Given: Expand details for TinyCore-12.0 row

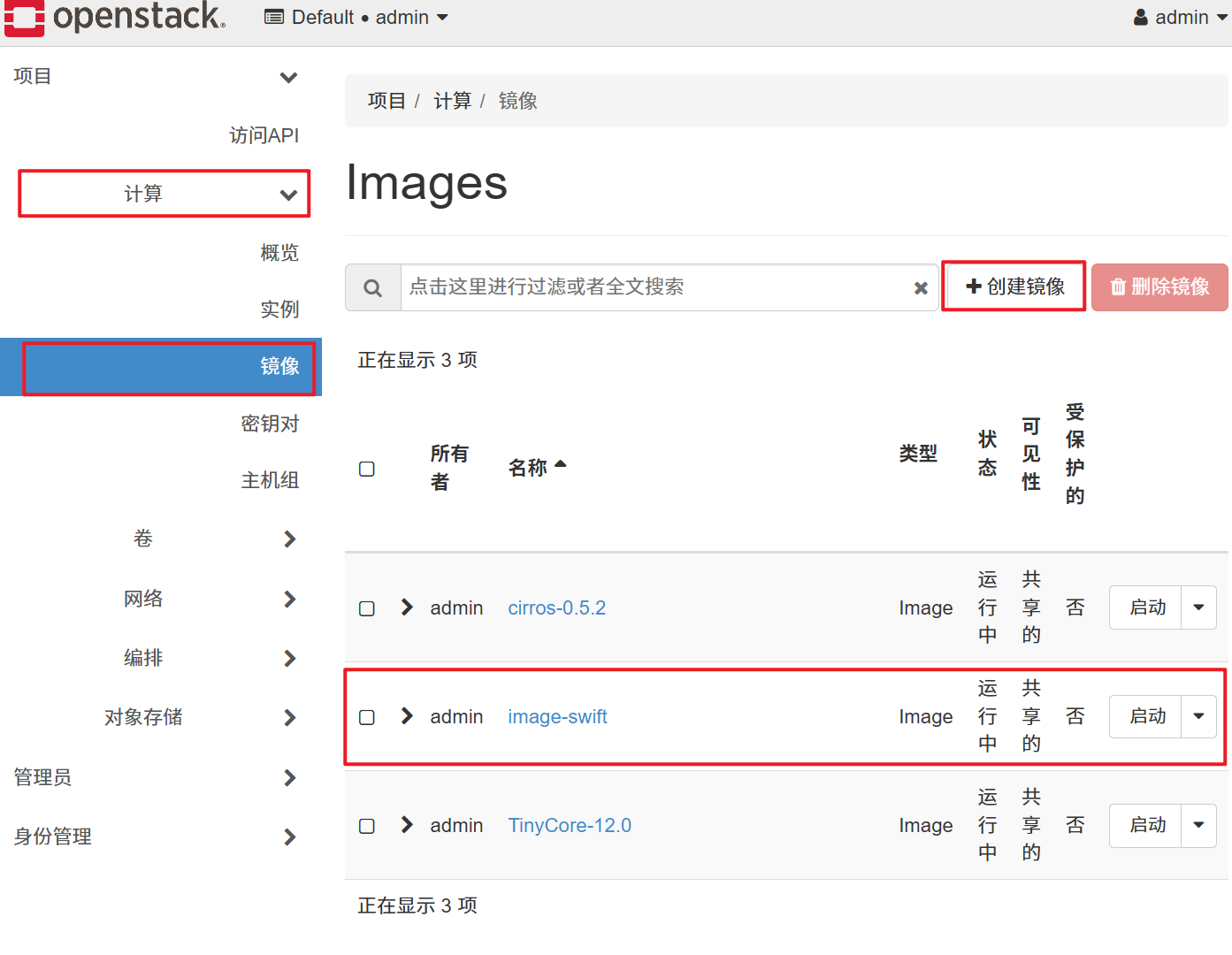Looking at the screenshot, I should [407, 825].
